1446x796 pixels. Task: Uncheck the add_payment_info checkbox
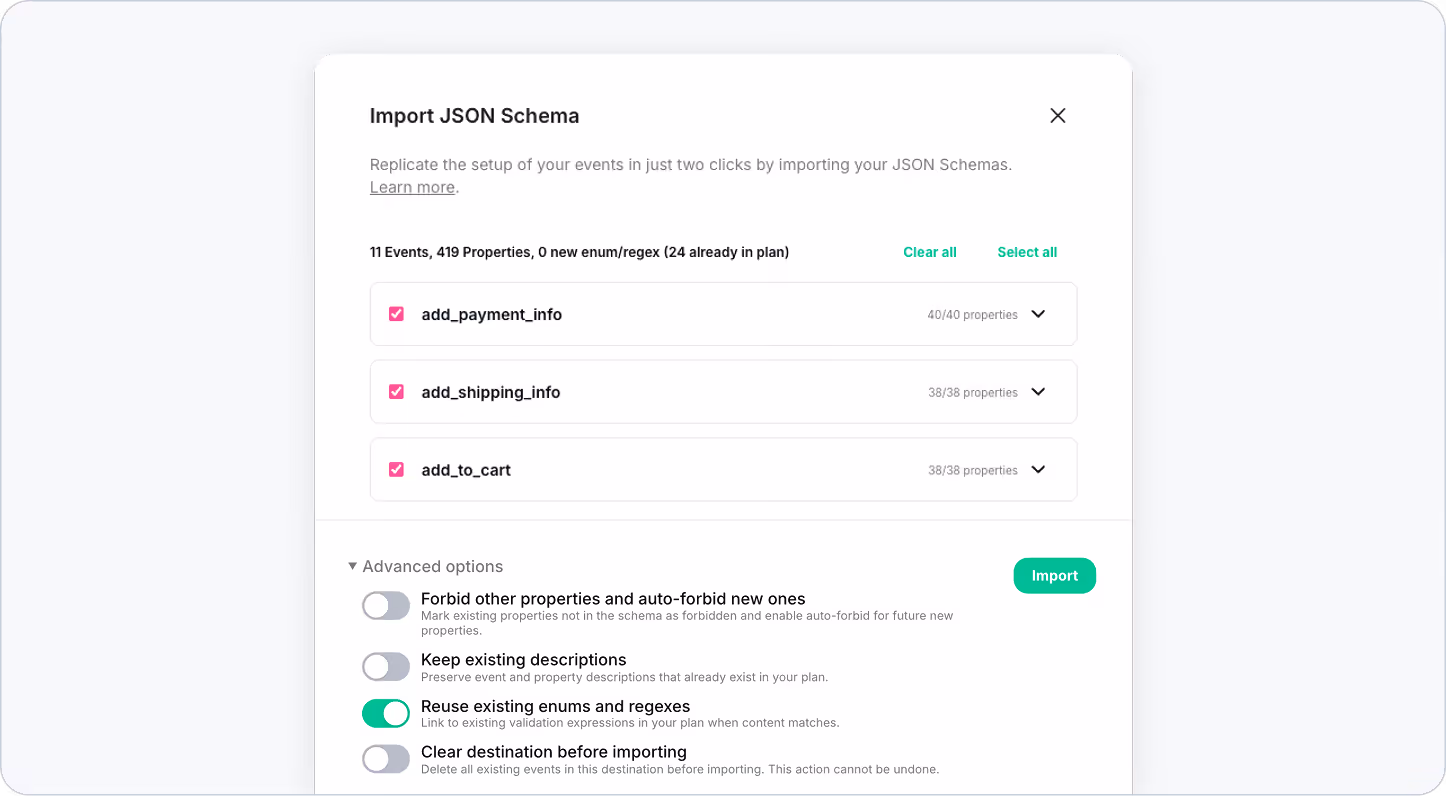point(396,314)
